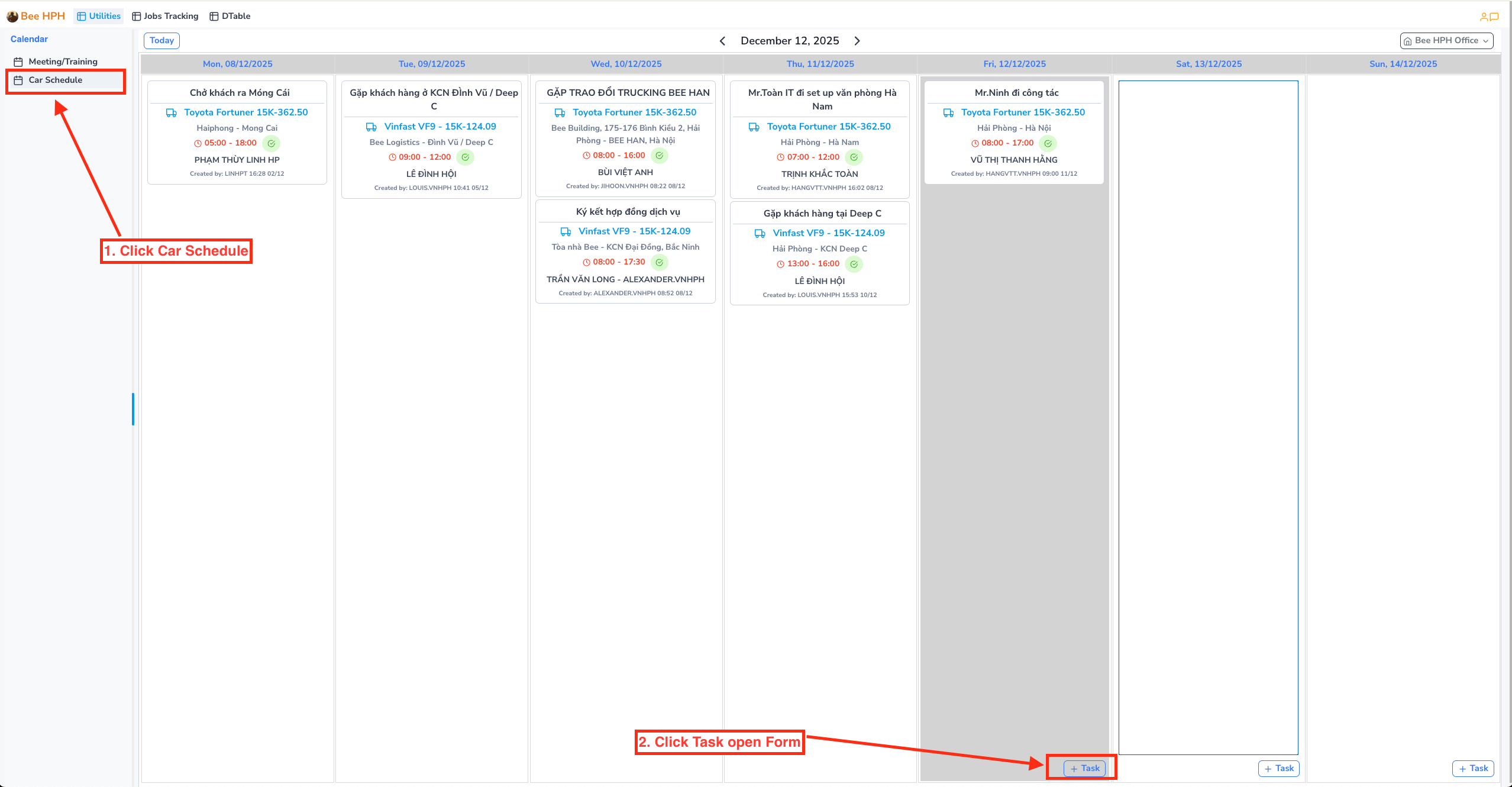Go to next week with right chevron
This screenshot has height=787, width=1512.
(857, 41)
